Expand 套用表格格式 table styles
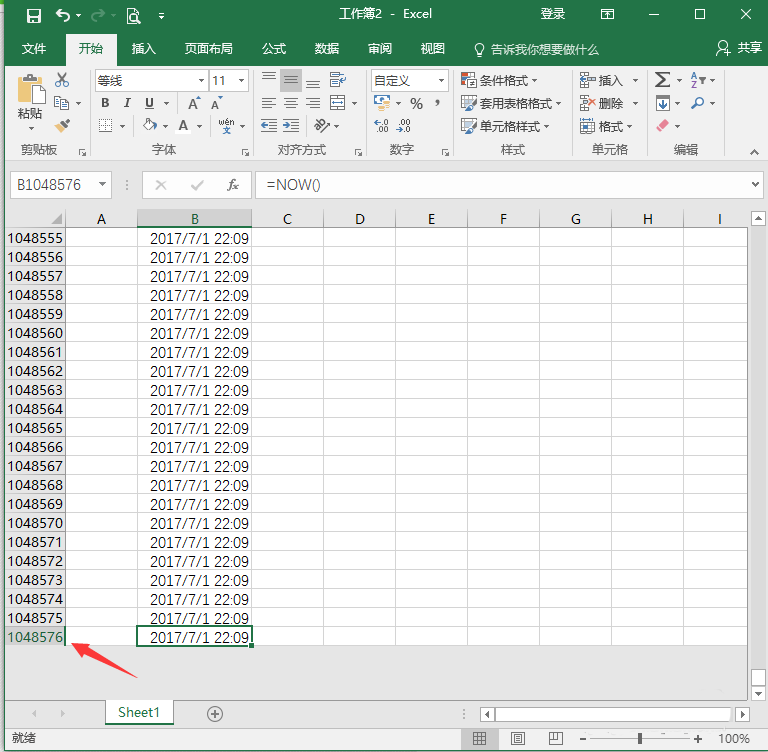The image size is (768, 752). pos(511,103)
